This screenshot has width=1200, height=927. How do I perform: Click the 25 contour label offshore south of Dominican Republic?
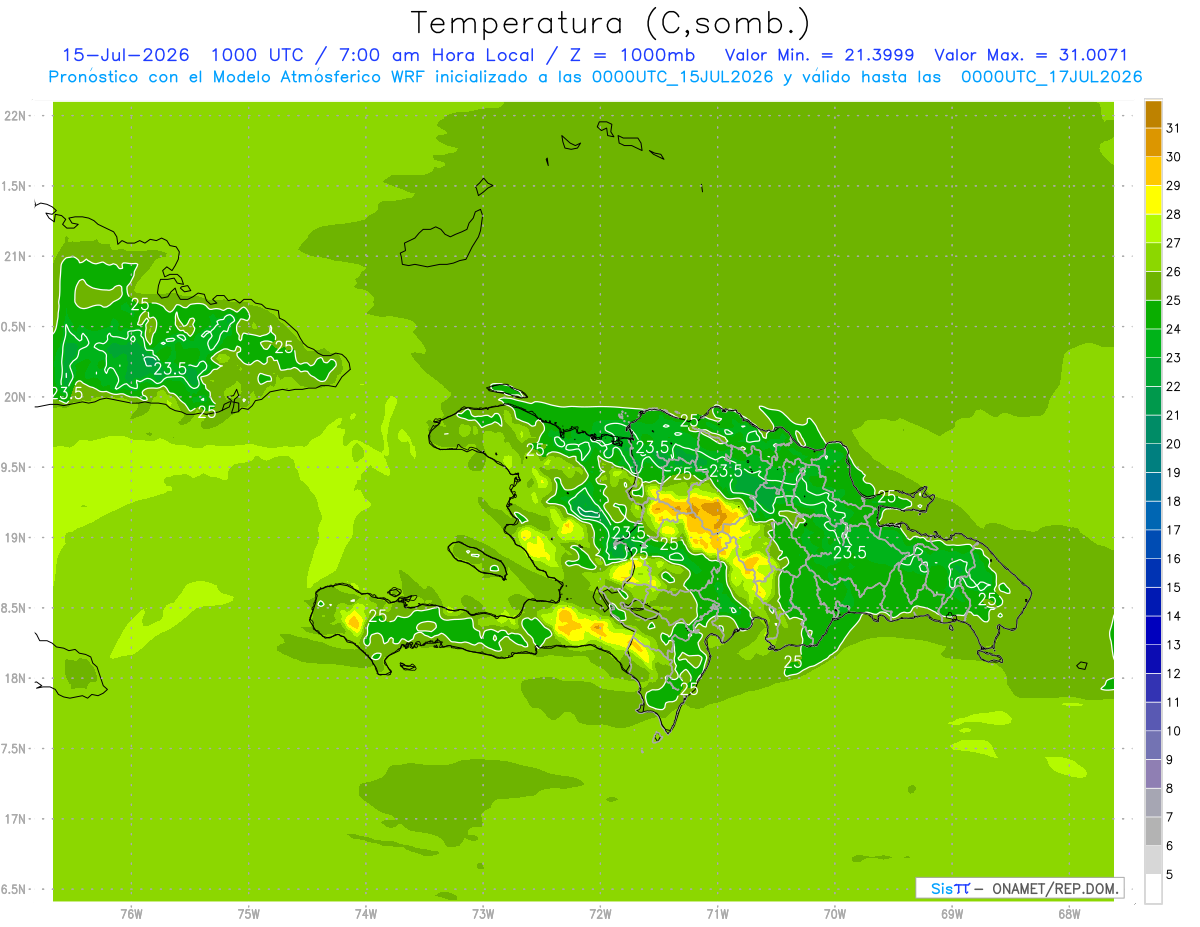(793, 662)
